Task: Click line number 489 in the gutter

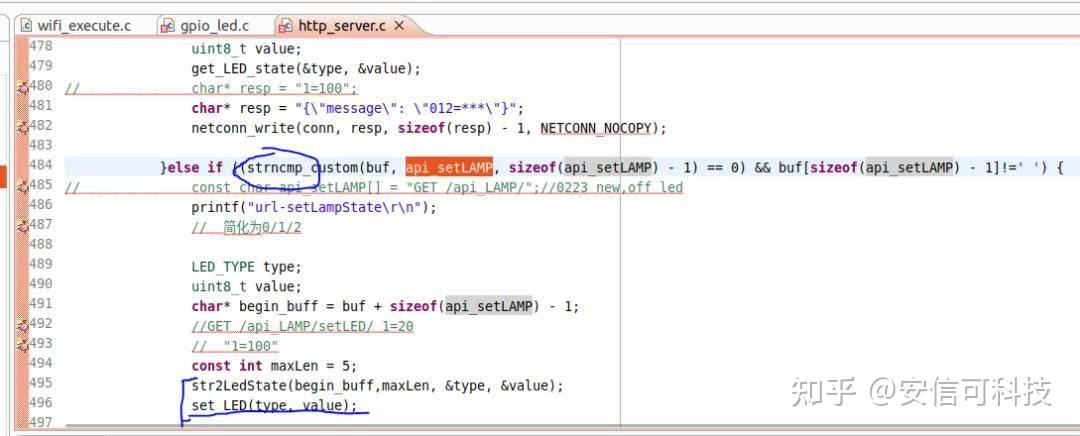Action: tap(41, 264)
